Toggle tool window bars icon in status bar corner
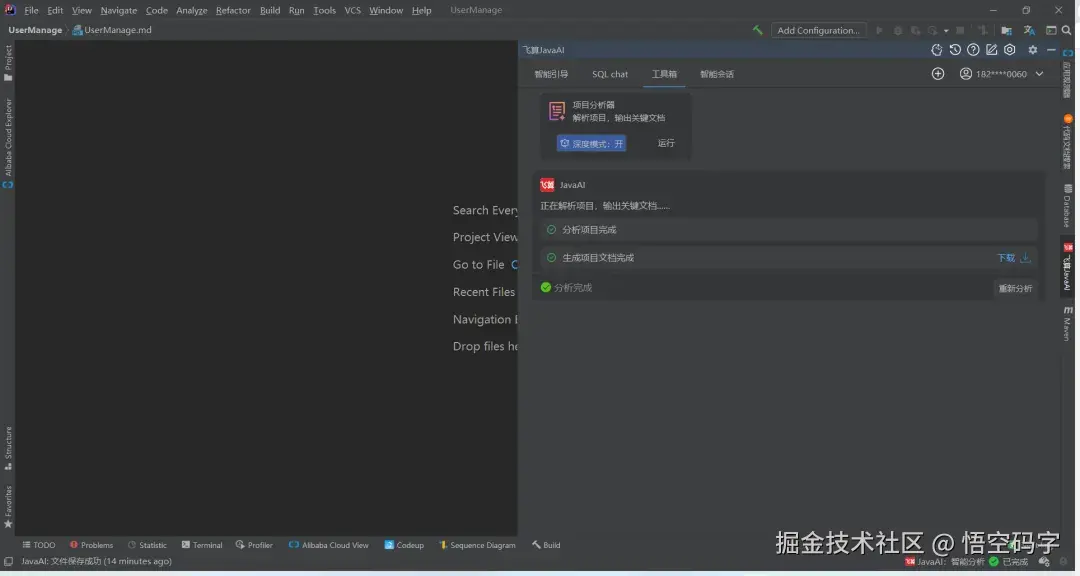Viewport: 1080px width, 576px height. click(8, 562)
